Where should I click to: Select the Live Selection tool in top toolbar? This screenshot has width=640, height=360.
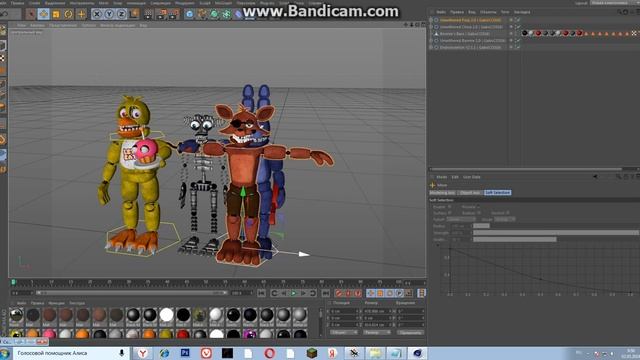click(x=31, y=14)
